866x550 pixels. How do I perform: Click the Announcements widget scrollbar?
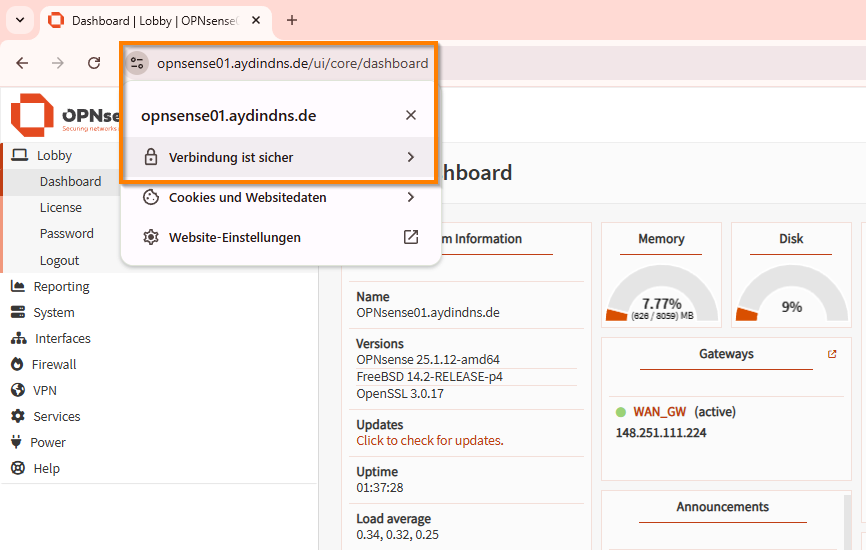point(847,522)
